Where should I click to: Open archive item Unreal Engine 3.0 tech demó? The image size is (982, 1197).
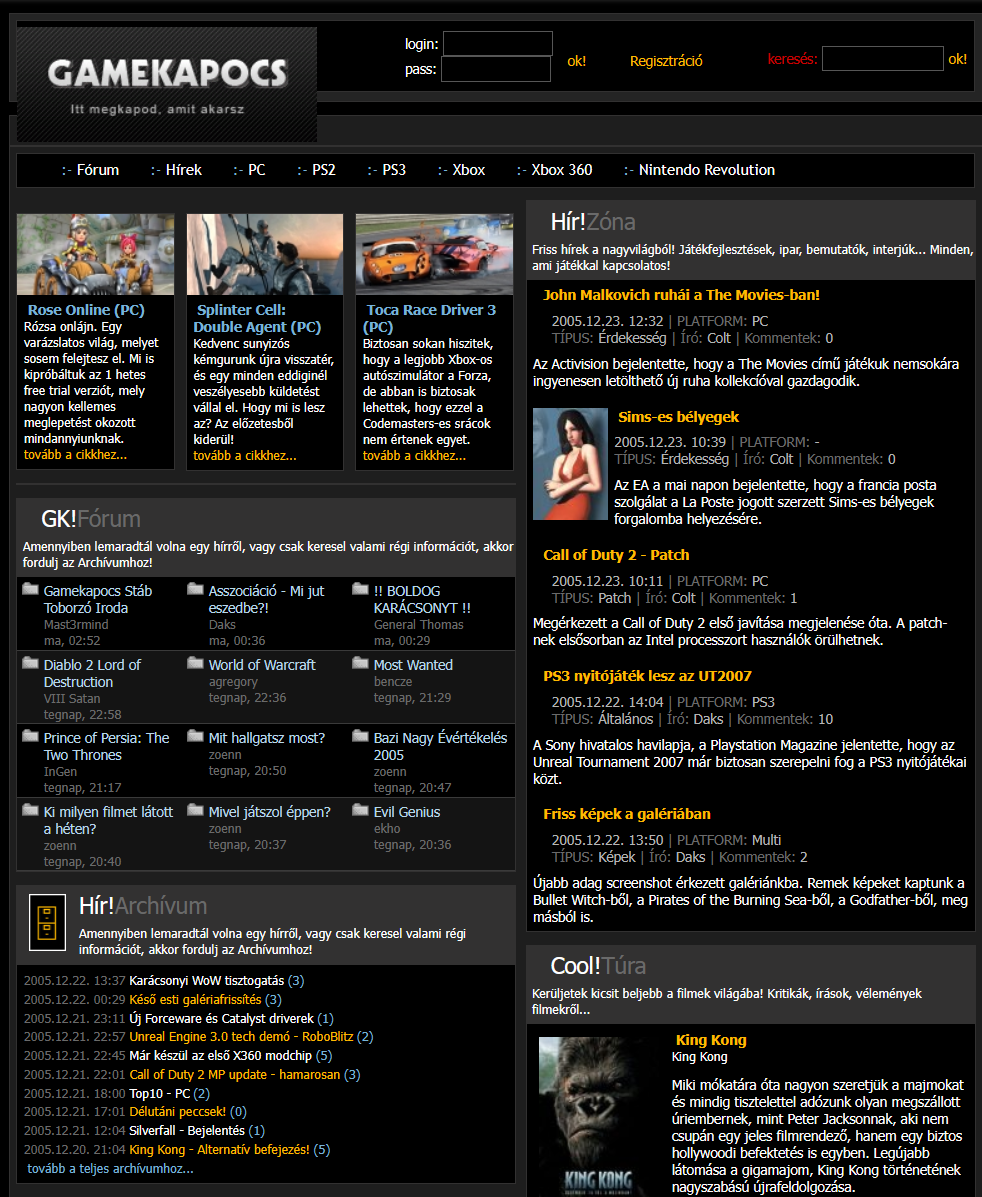coord(241,1037)
